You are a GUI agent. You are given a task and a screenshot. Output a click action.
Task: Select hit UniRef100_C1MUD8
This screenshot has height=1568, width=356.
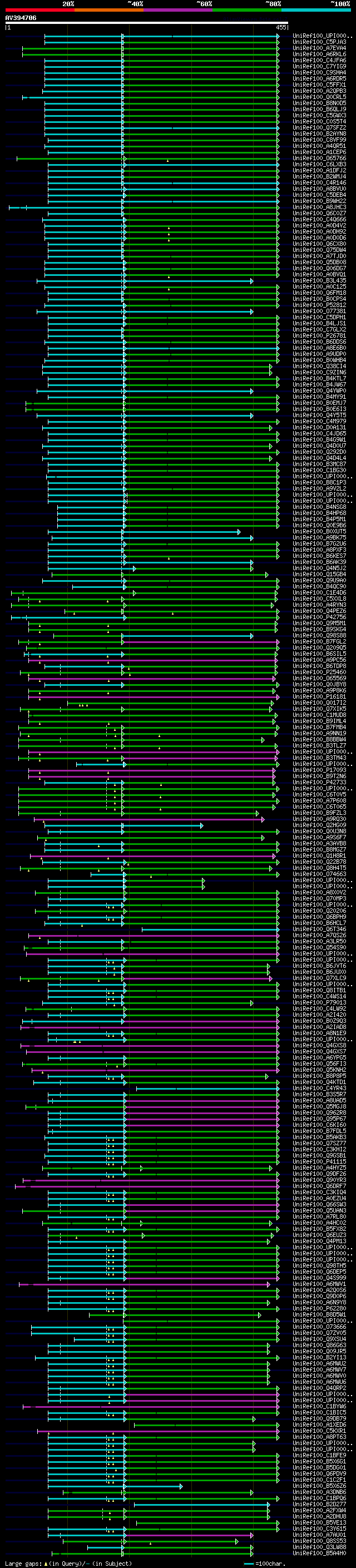[319, 715]
